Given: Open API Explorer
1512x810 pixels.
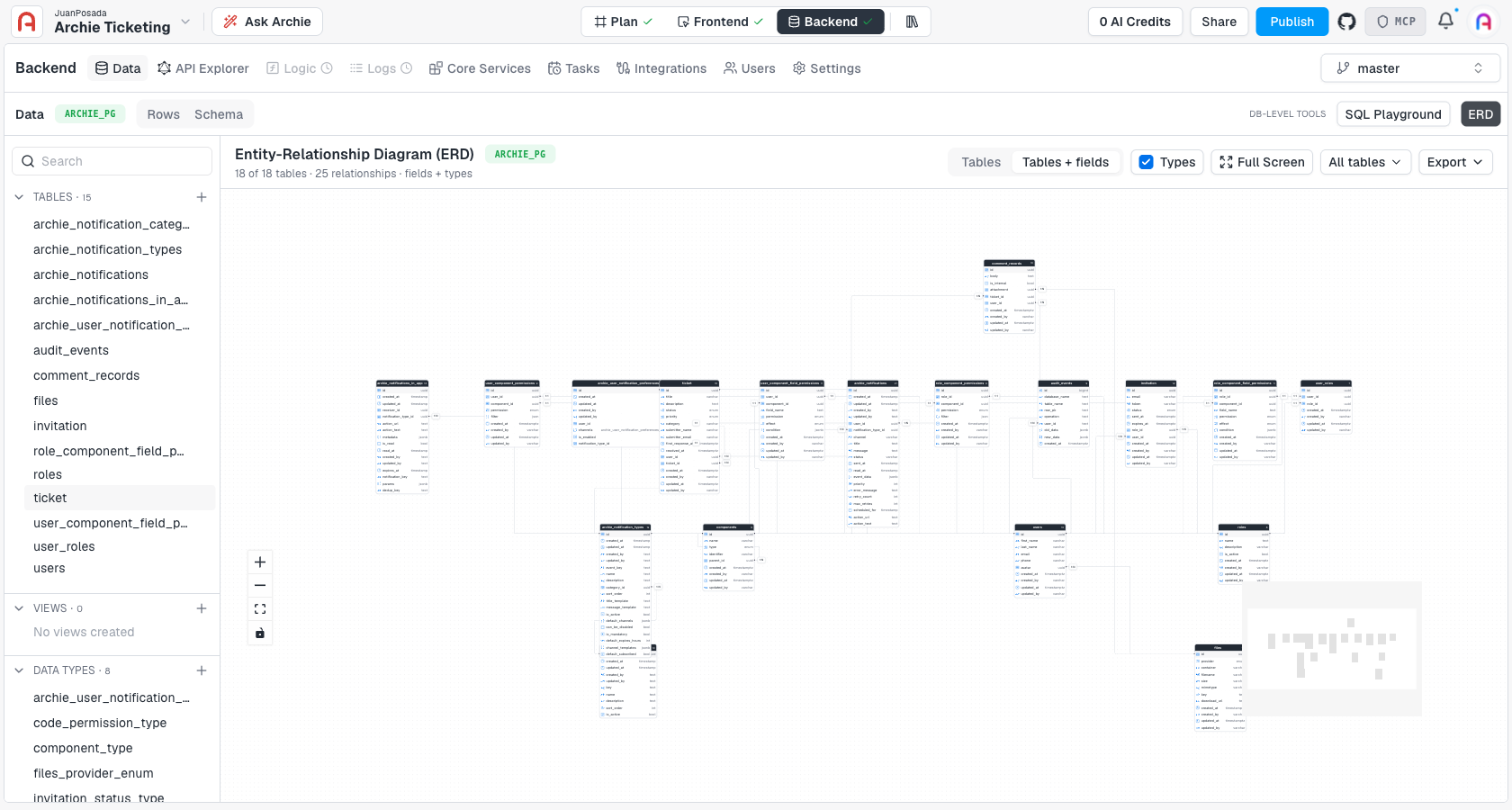Looking at the screenshot, I should (203, 68).
